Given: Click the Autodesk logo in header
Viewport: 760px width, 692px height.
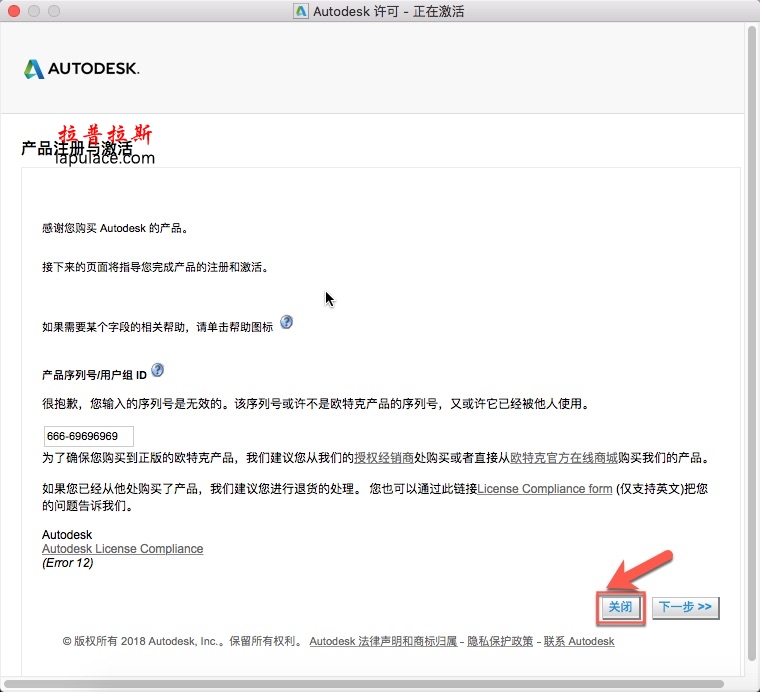Looking at the screenshot, I should click(x=81, y=69).
